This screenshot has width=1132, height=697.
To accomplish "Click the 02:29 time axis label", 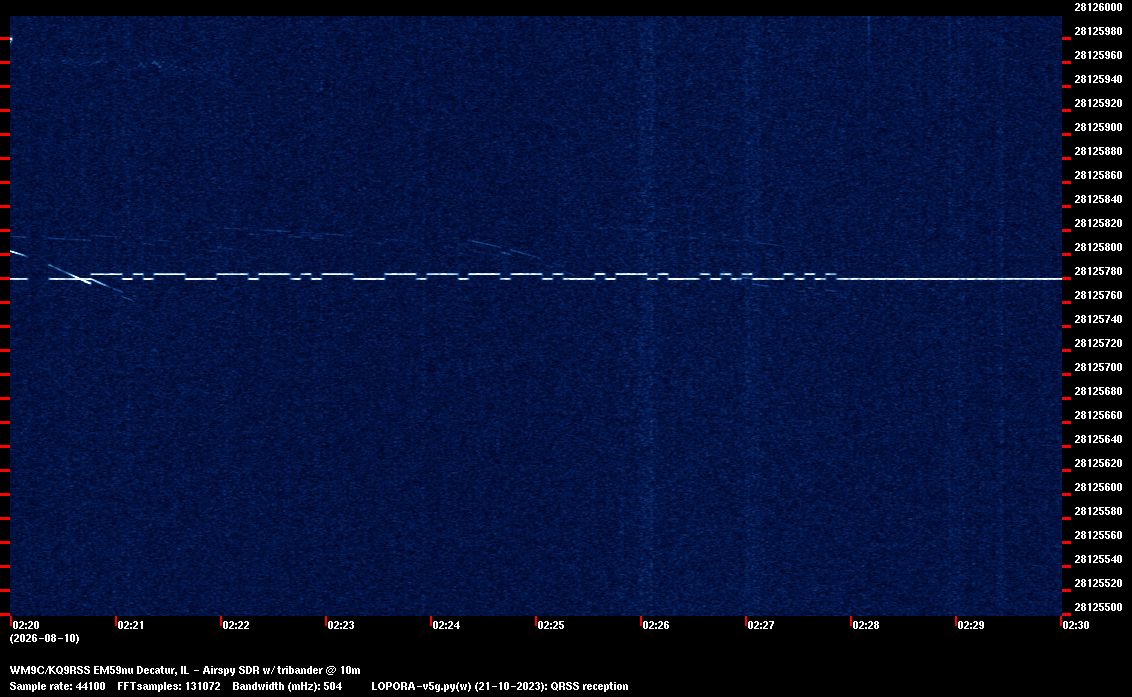I will (971, 625).
